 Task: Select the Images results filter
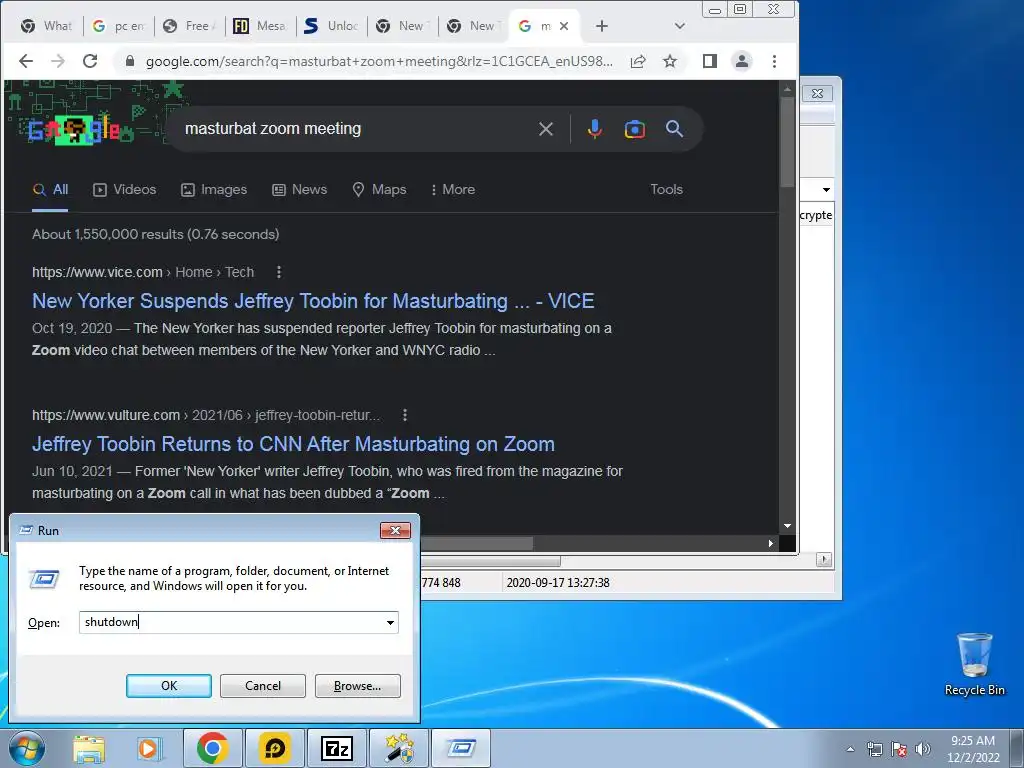(x=214, y=189)
